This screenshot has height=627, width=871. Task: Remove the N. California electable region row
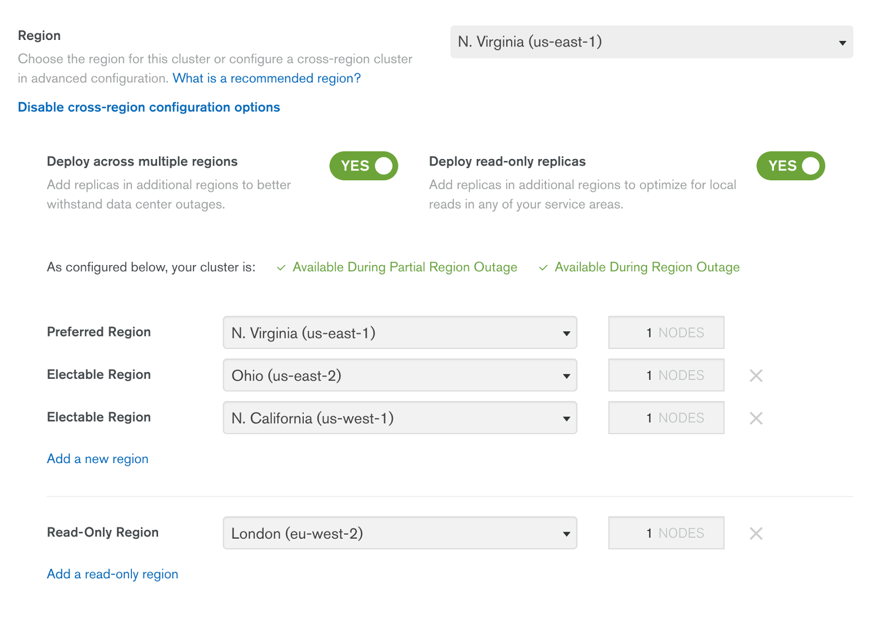[756, 419]
